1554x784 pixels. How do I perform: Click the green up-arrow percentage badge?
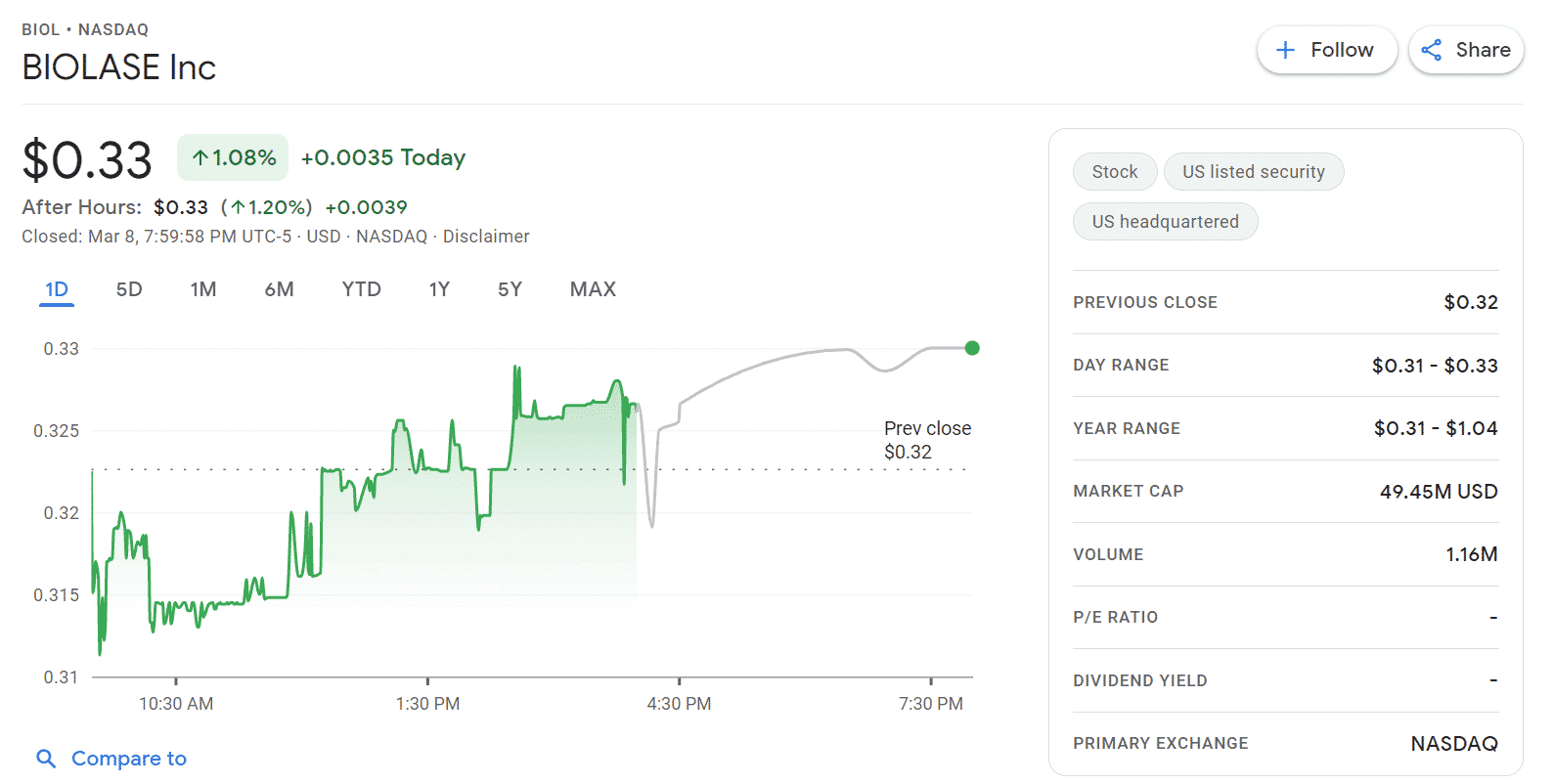(x=233, y=157)
